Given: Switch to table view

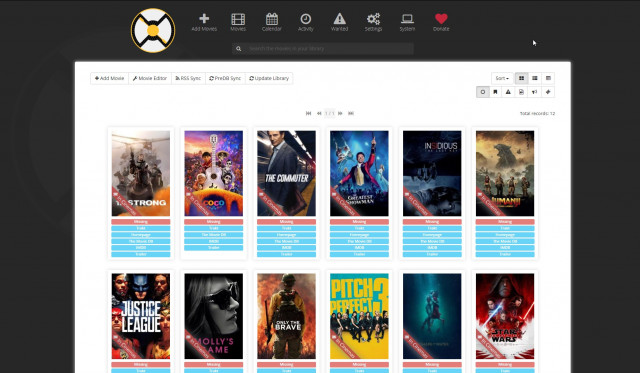Looking at the screenshot, I should pyautogui.click(x=548, y=78).
